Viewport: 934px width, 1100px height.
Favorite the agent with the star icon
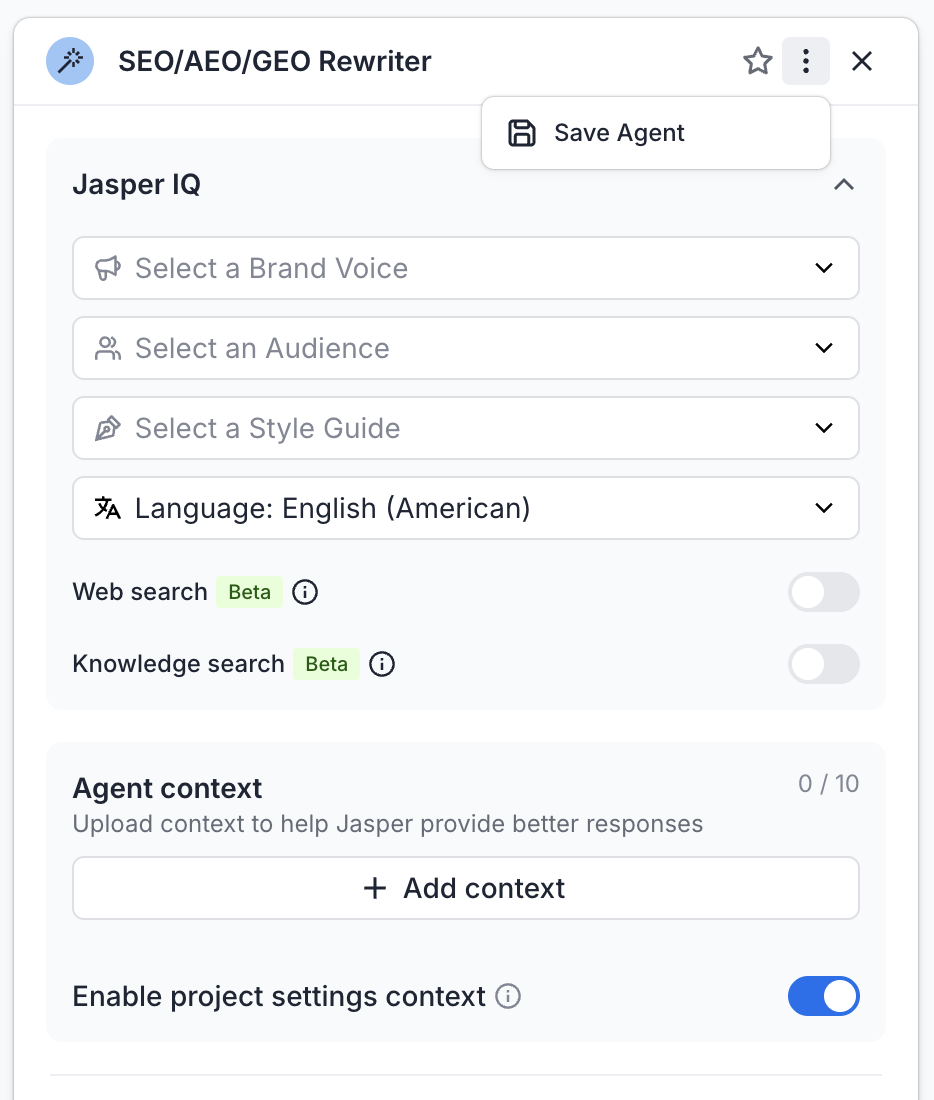point(758,62)
